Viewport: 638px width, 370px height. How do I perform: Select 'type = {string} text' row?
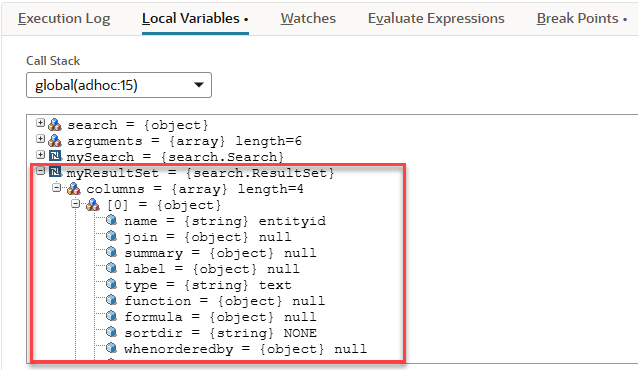point(208,285)
